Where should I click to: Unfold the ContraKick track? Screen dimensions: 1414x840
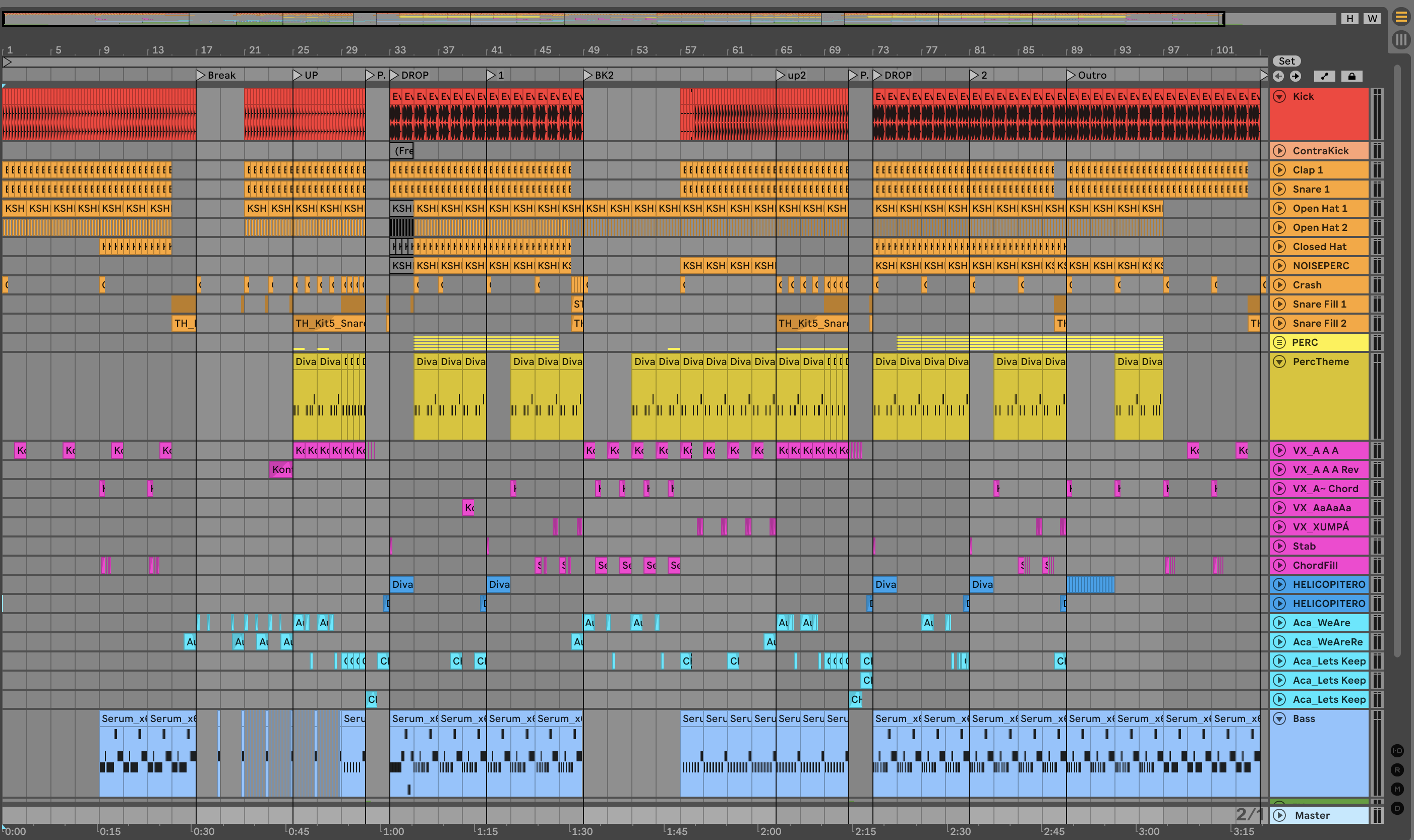coord(1279,151)
